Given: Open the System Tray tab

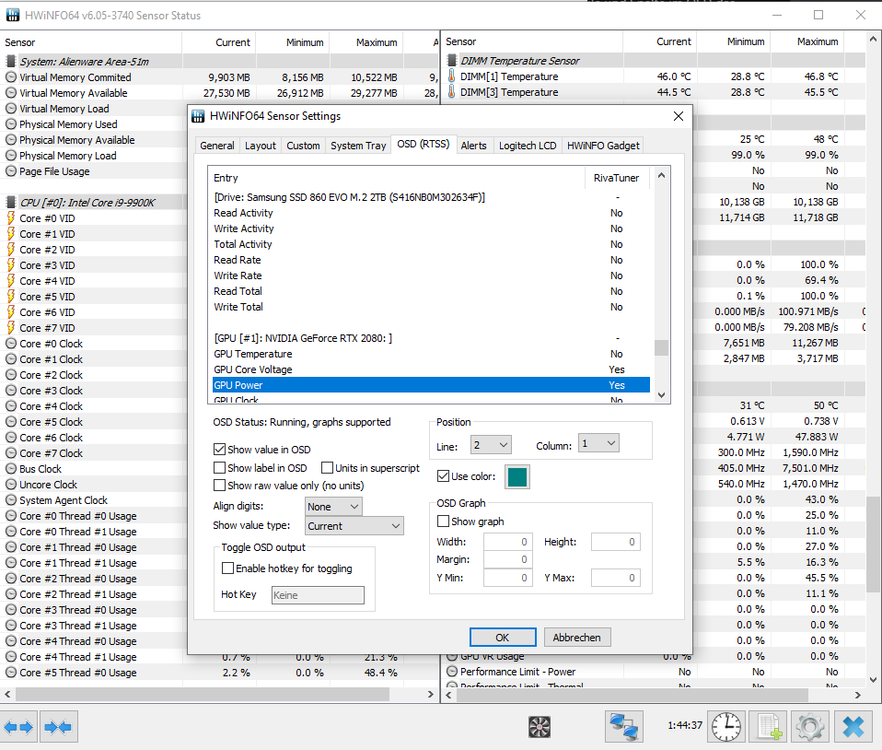Looking at the screenshot, I should [358, 145].
